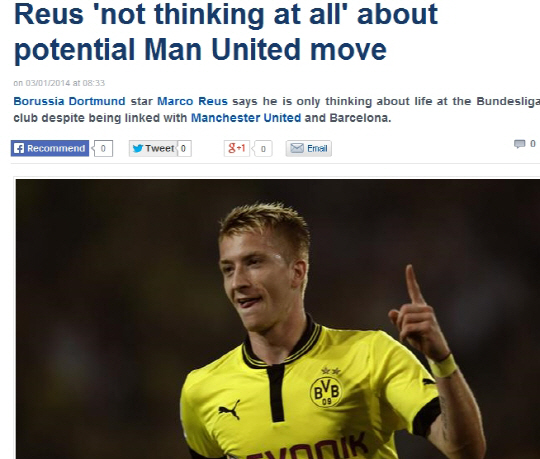Click the article photo of the Dortmund player
The height and width of the screenshot is (459, 540).
278,319
